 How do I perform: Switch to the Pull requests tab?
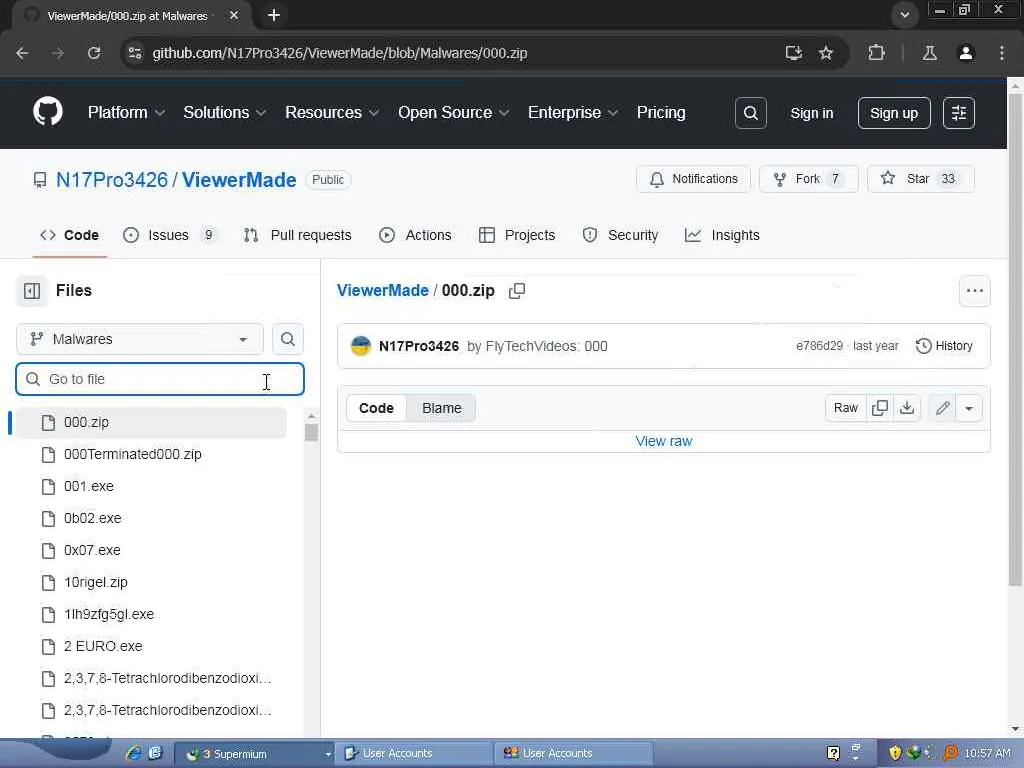click(x=298, y=235)
